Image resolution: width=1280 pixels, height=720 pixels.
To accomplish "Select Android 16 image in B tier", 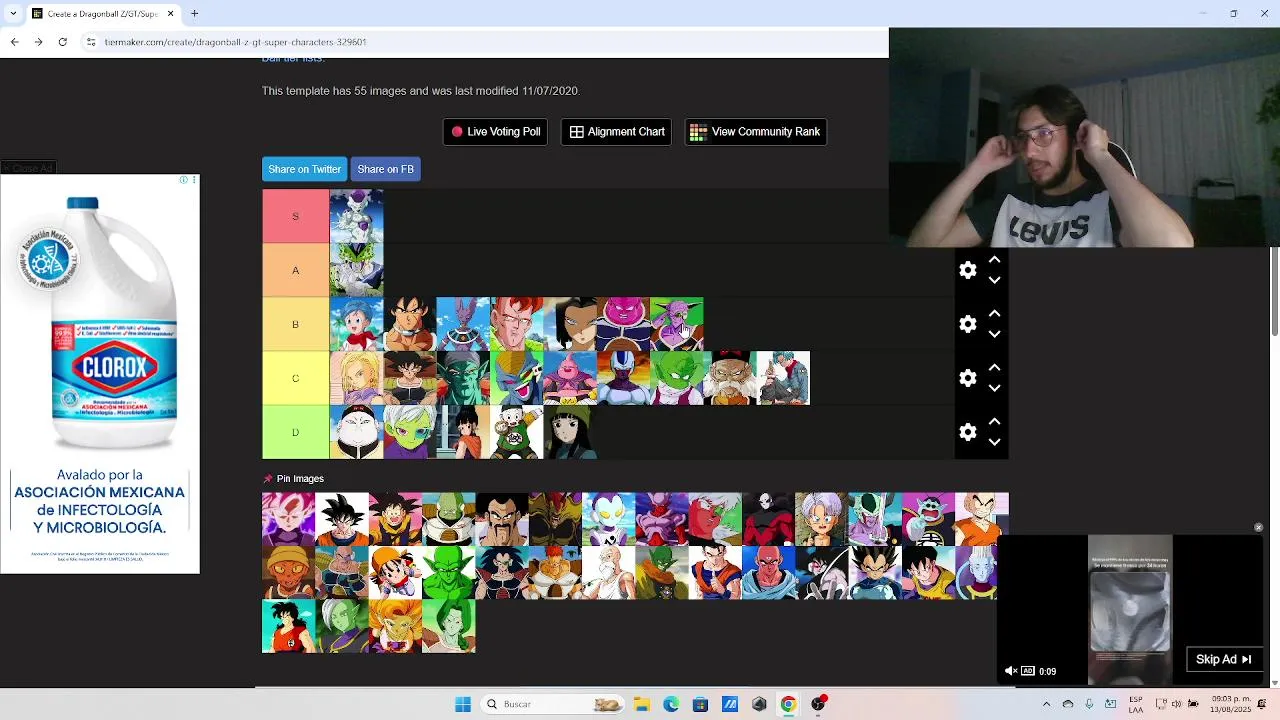I will (x=516, y=324).
